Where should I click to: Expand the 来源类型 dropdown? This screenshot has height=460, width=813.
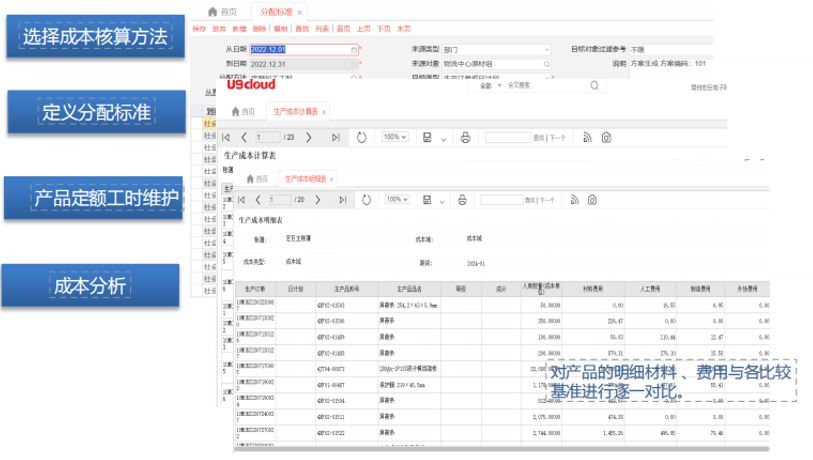coord(547,48)
